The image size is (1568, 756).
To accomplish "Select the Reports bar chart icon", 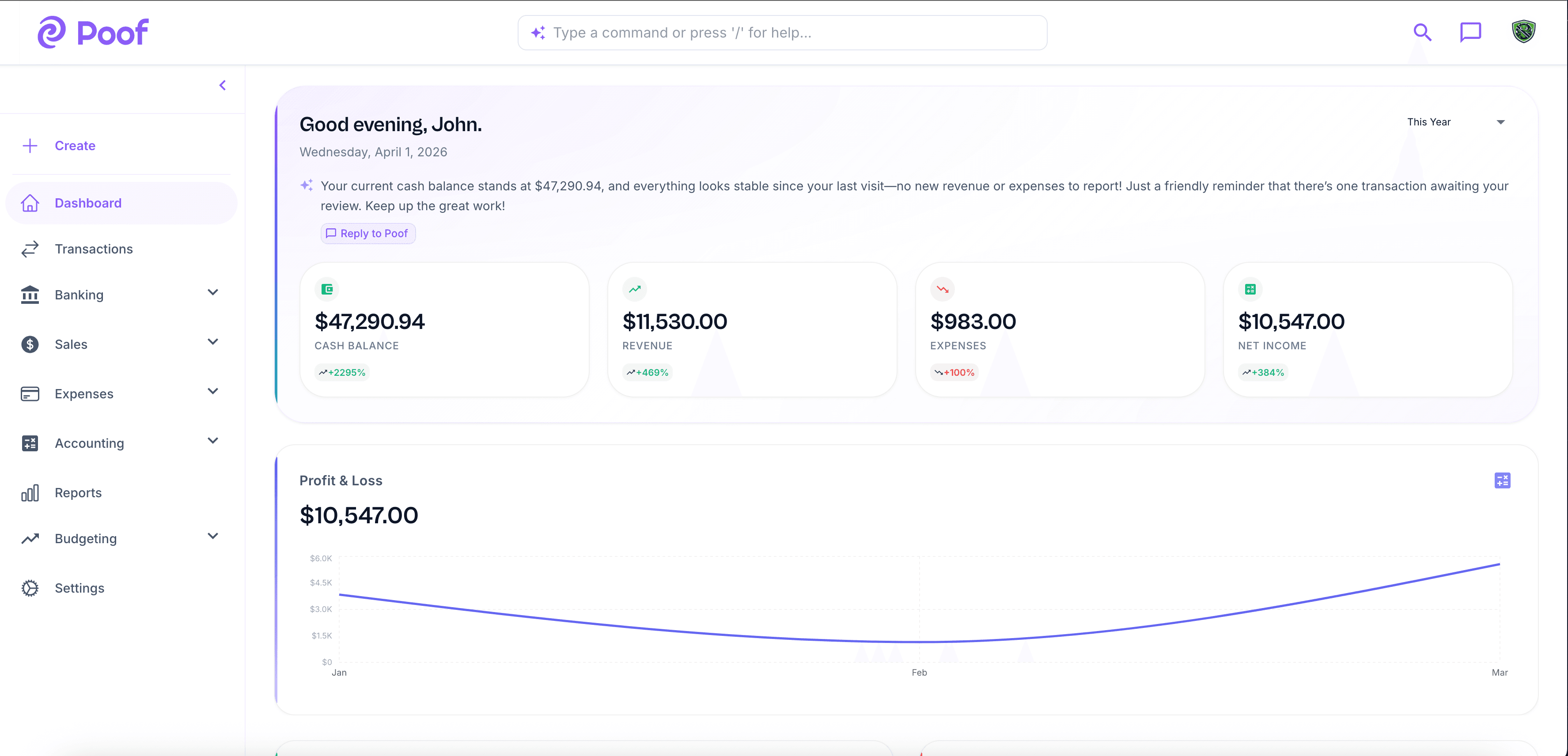I will tap(29, 493).
